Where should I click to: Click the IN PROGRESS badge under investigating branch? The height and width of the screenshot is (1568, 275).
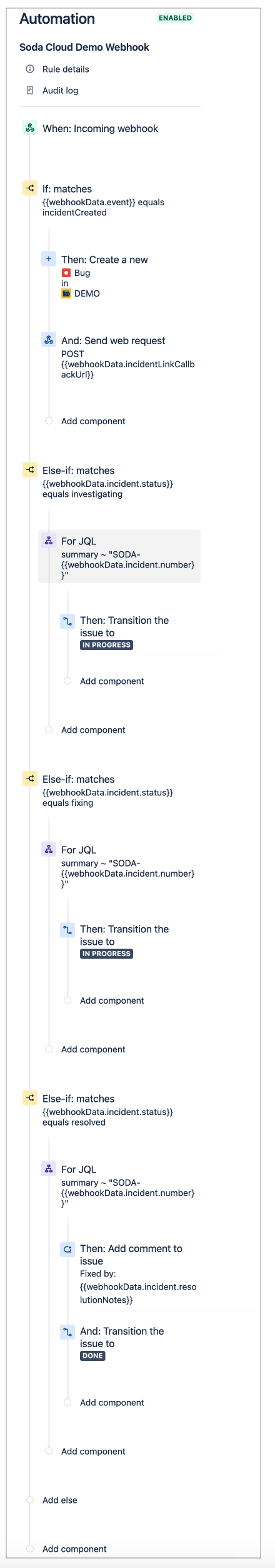(x=106, y=645)
